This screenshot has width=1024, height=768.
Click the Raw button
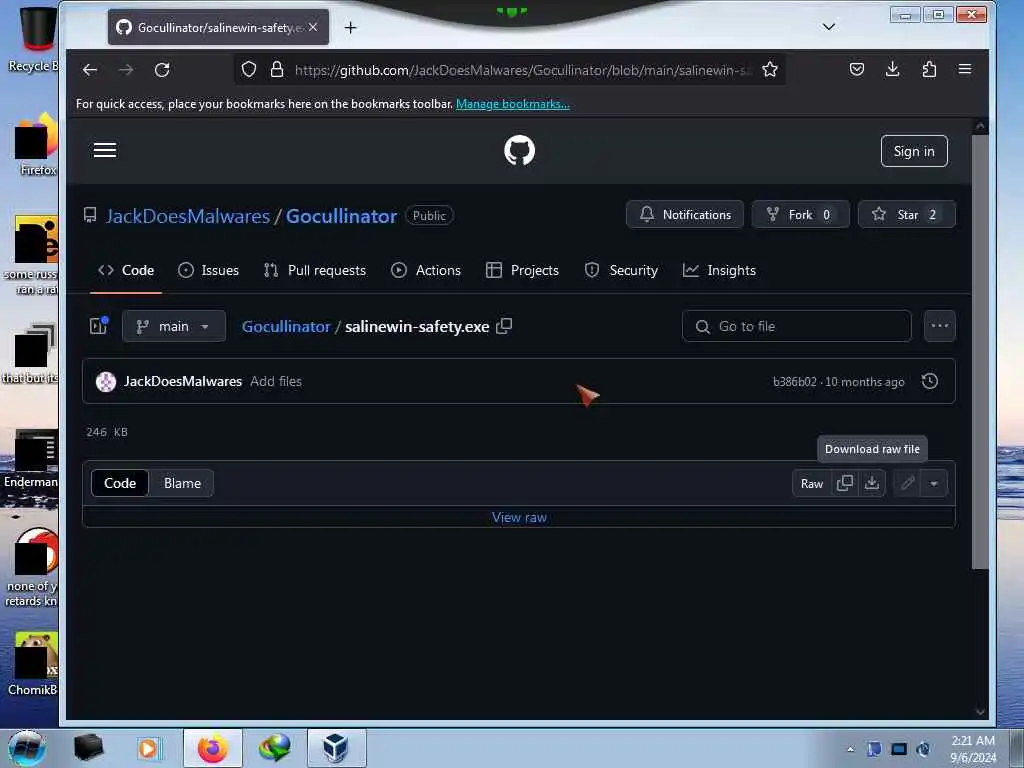(x=812, y=483)
